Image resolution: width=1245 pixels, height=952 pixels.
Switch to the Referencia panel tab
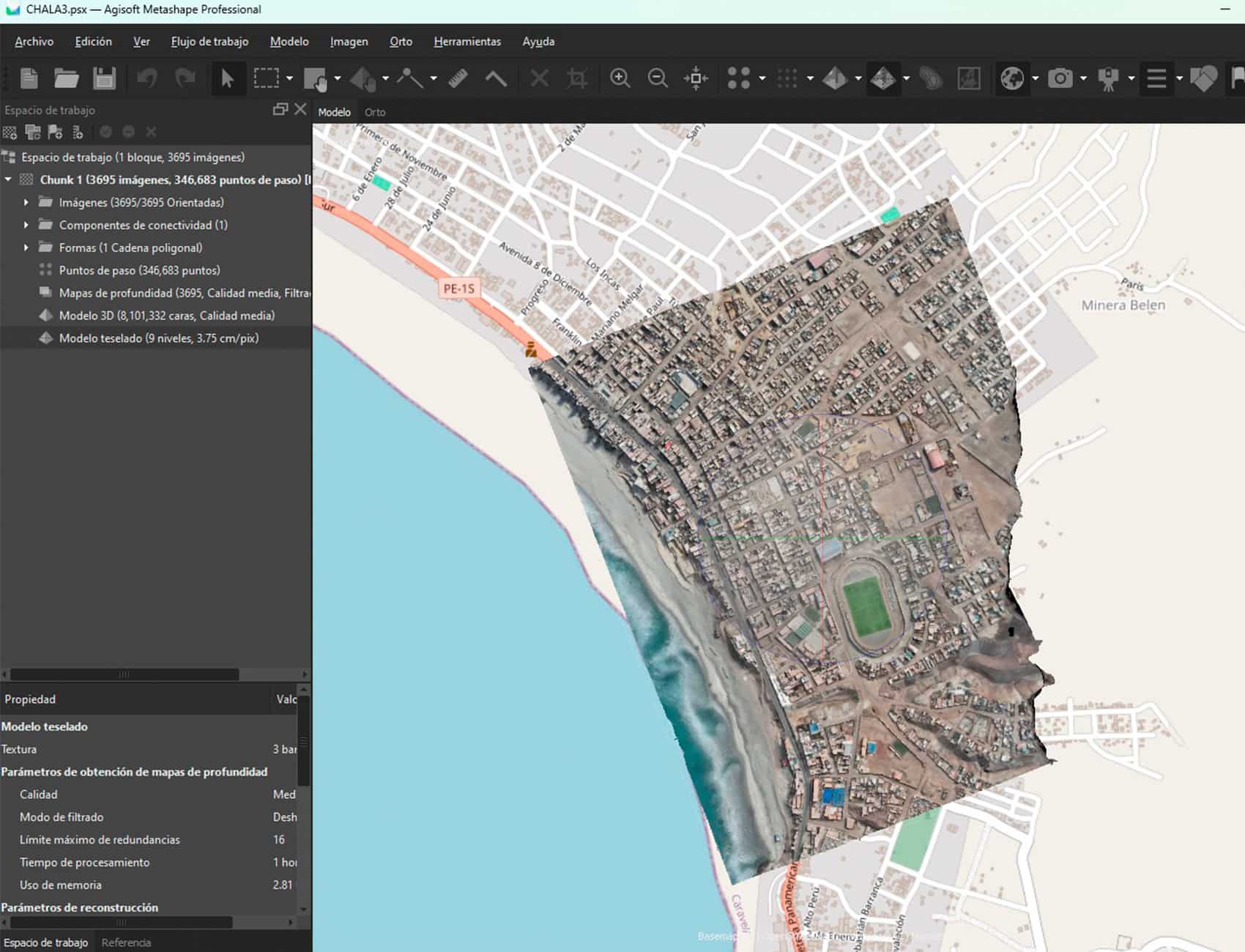click(126, 942)
